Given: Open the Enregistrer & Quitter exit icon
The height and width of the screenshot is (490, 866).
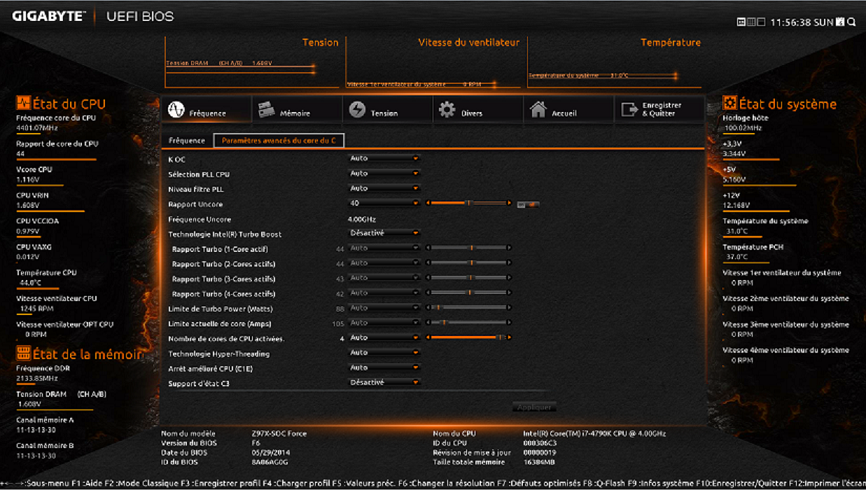Looking at the screenshot, I should click(x=629, y=109).
